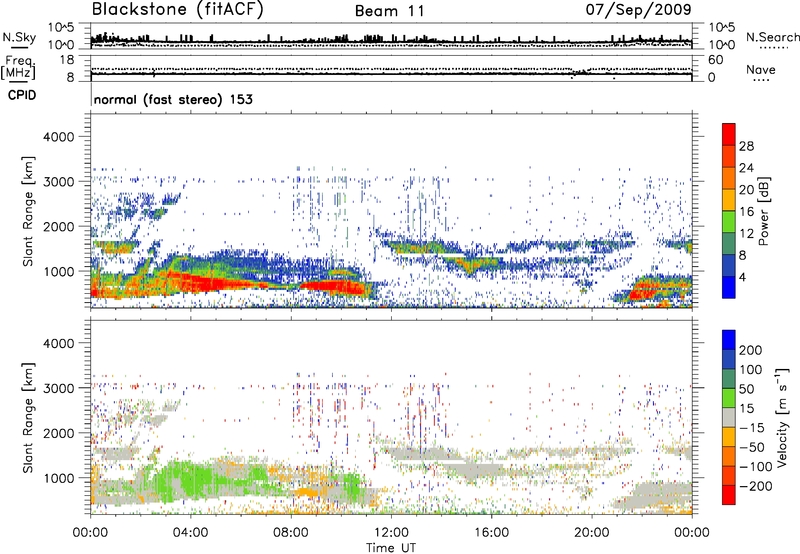Click the 04:00 time tick label
800x554 pixels.
[x=190, y=533]
